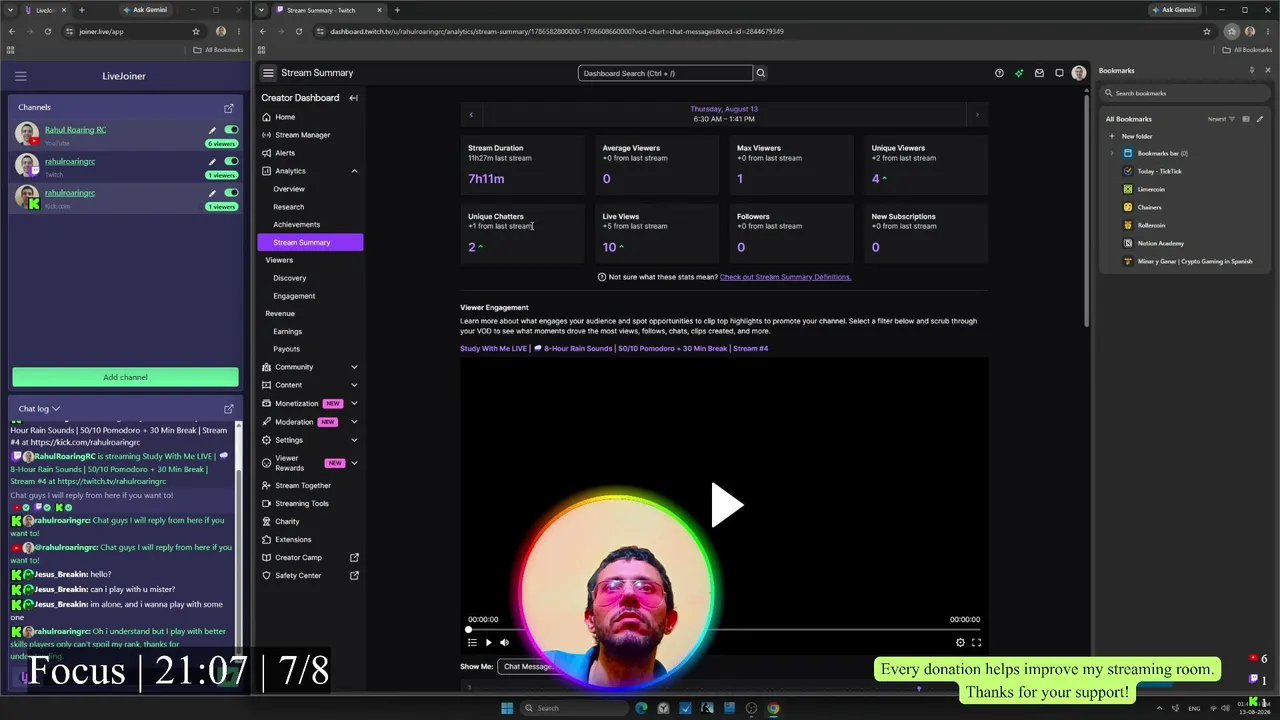Screen dimensions: 1280x720
Task: Open the Newest sort dropdown in Bookmarks
Action: click(x=1221, y=119)
